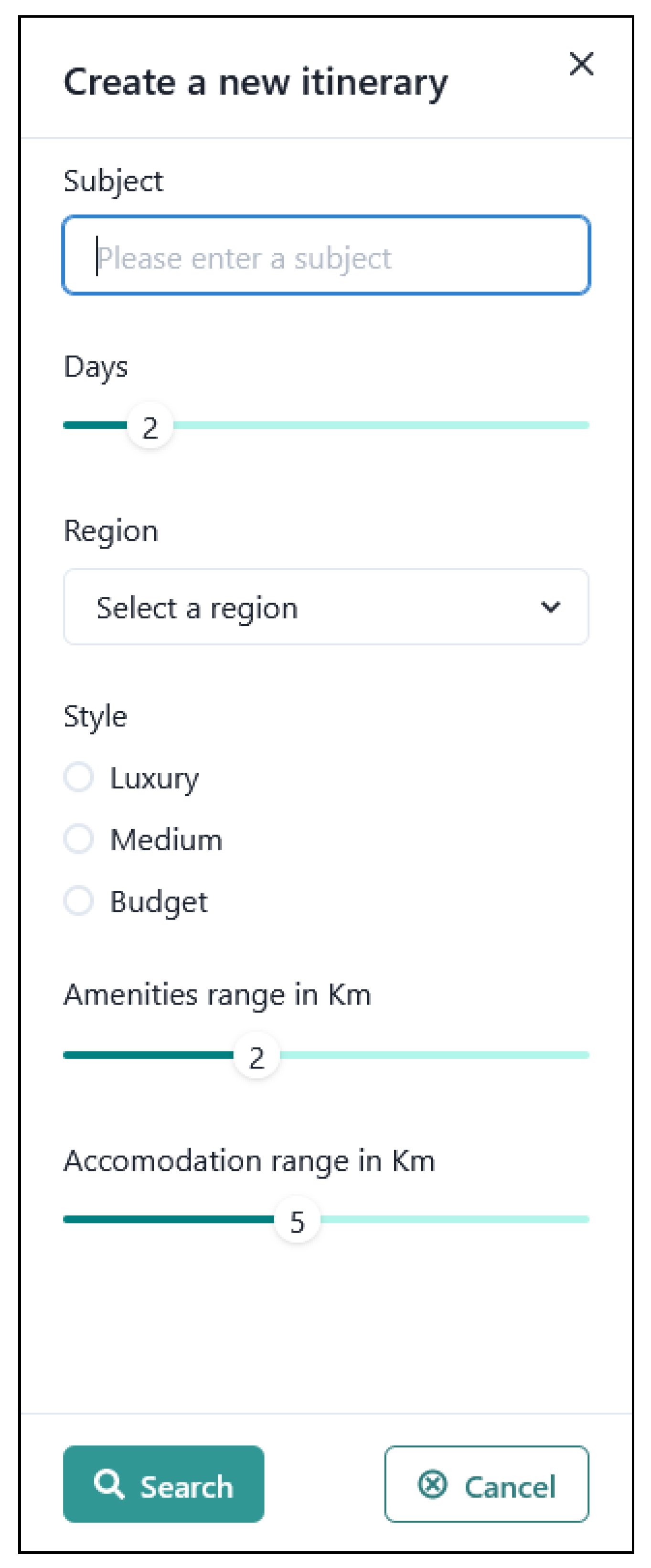
Task: Click the far right end of Days track
Action: click(584, 425)
